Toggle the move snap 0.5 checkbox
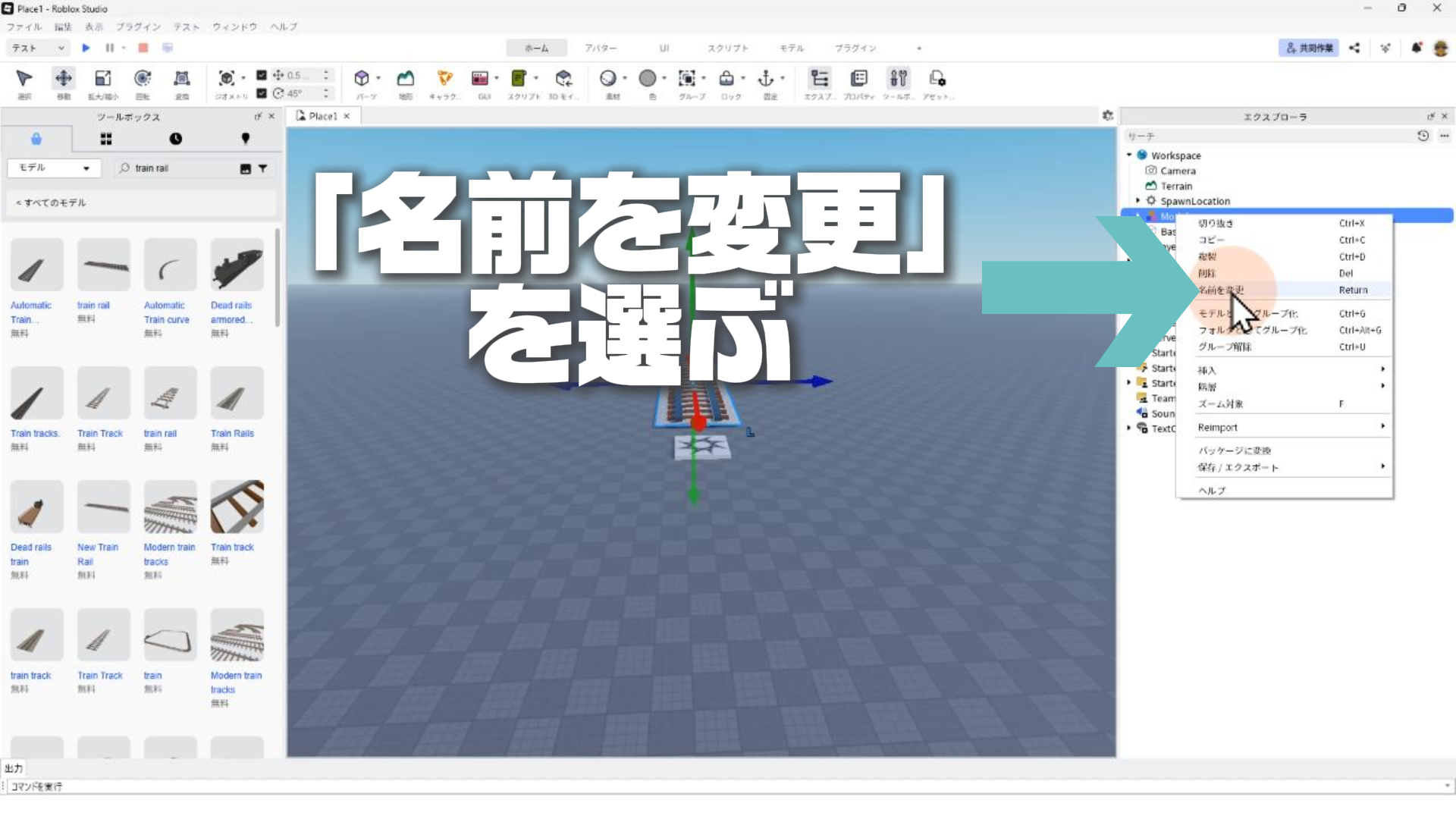 pyautogui.click(x=262, y=75)
